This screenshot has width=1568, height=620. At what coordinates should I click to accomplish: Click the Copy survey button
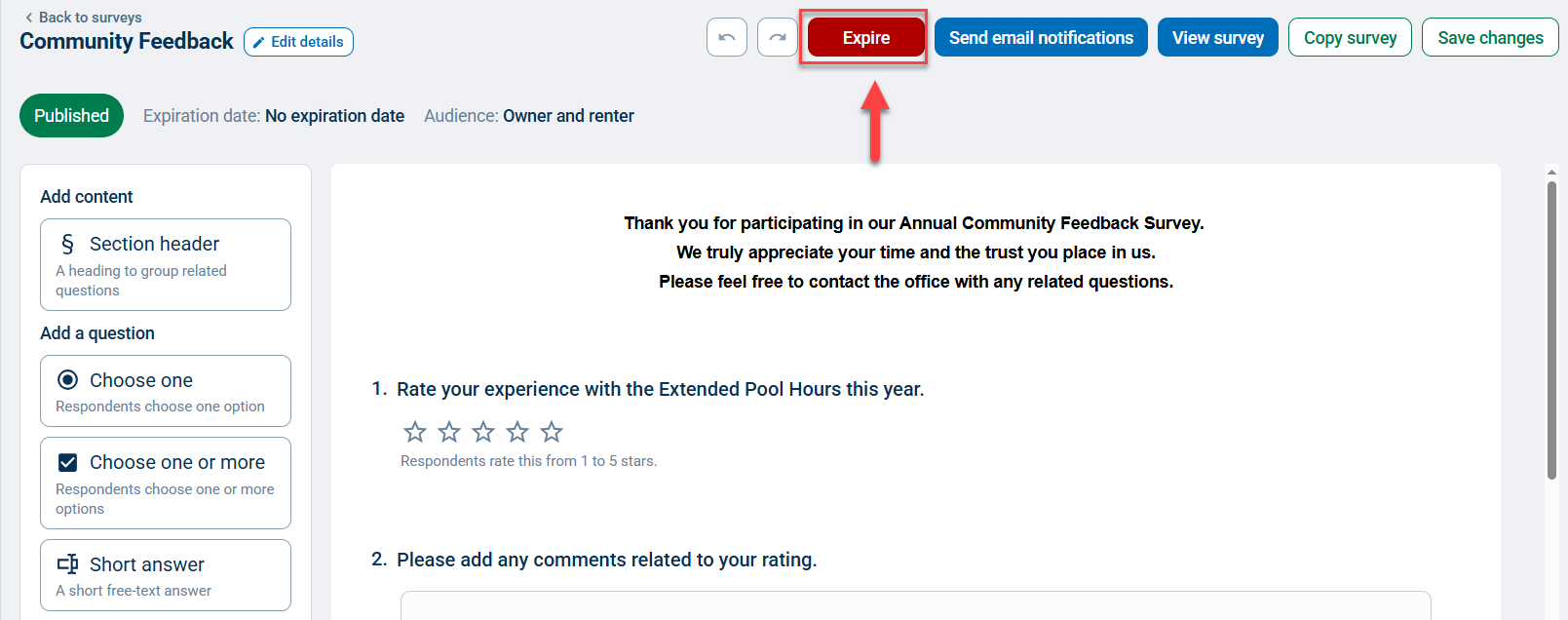[x=1350, y=38]
